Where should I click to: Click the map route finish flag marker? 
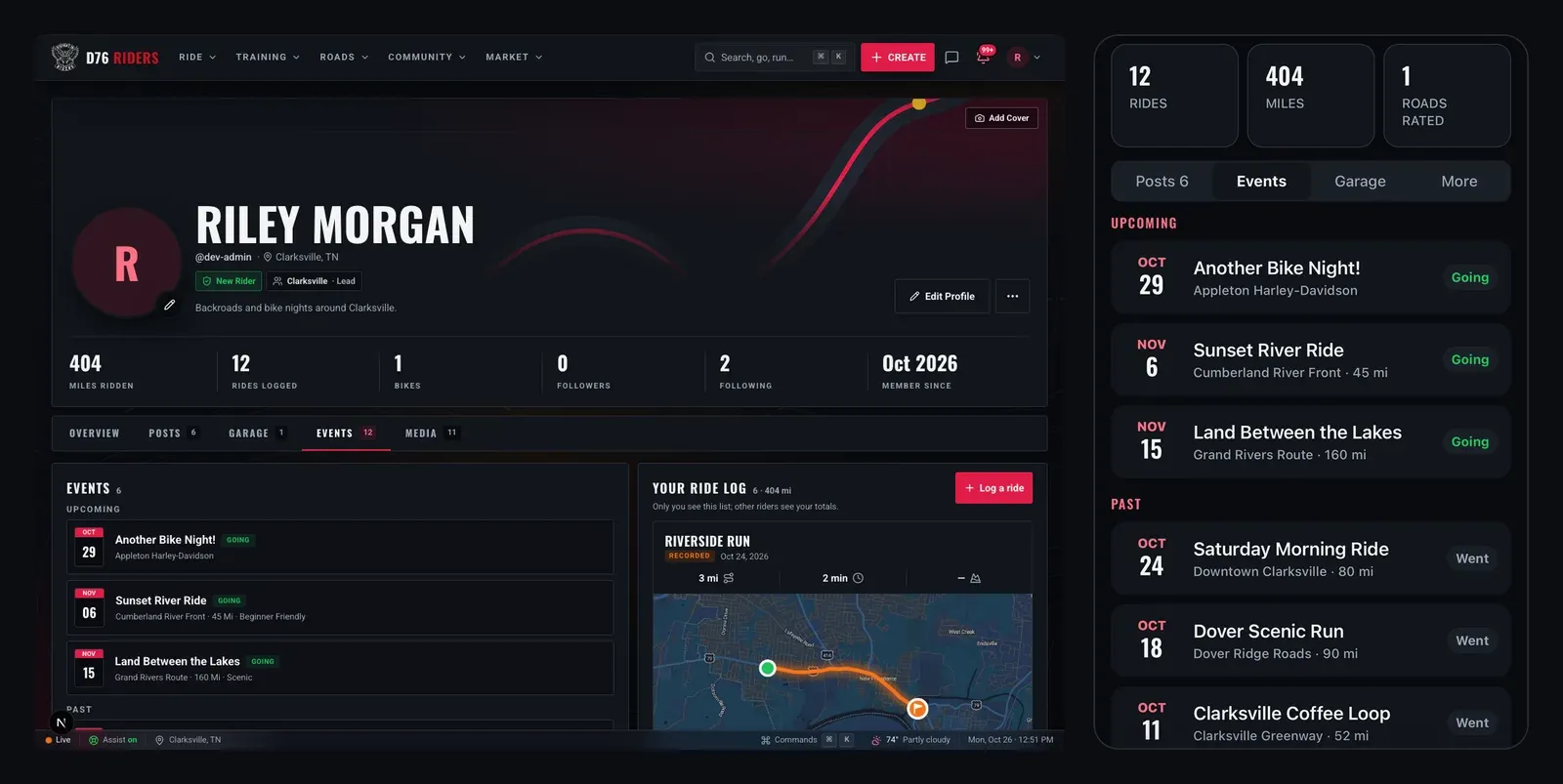tap(917, 708)
